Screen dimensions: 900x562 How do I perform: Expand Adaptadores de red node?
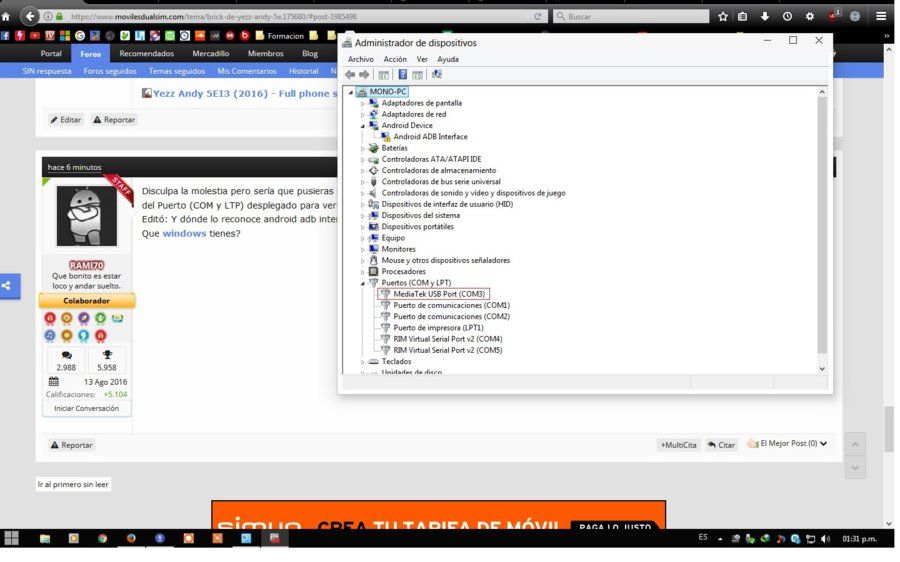click(362, 115)
